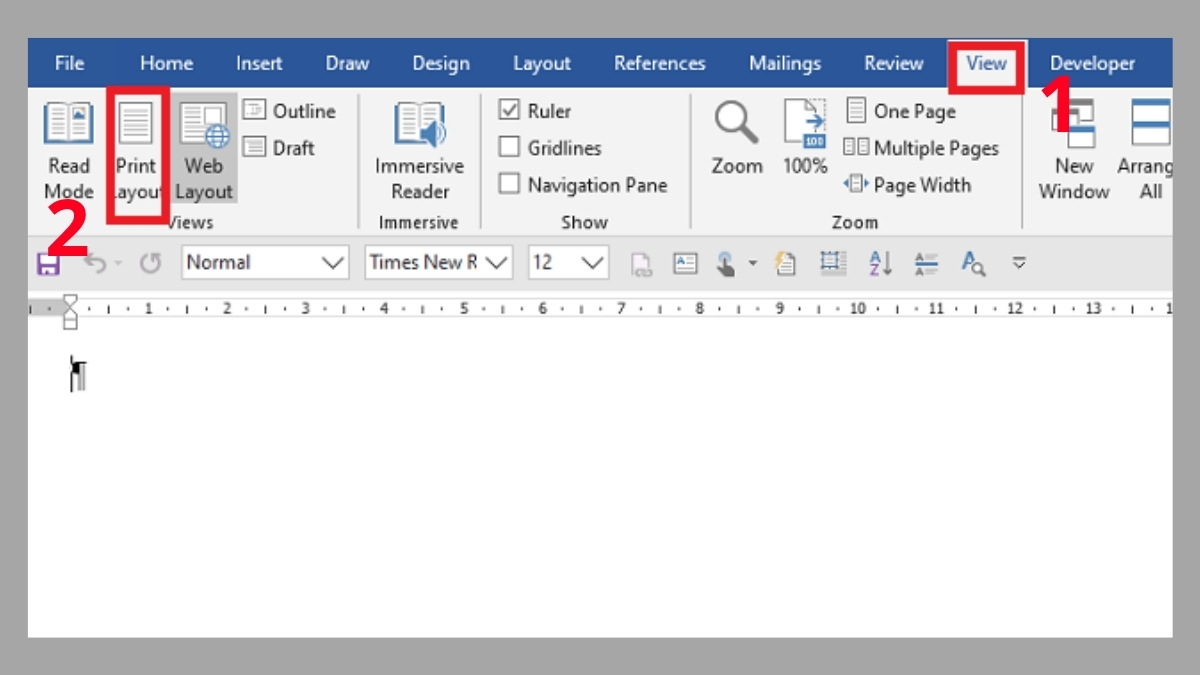Click the Repeat/Redo icon
The height and width of the screenshot is (675, 1200).
(x=148, y=263)
